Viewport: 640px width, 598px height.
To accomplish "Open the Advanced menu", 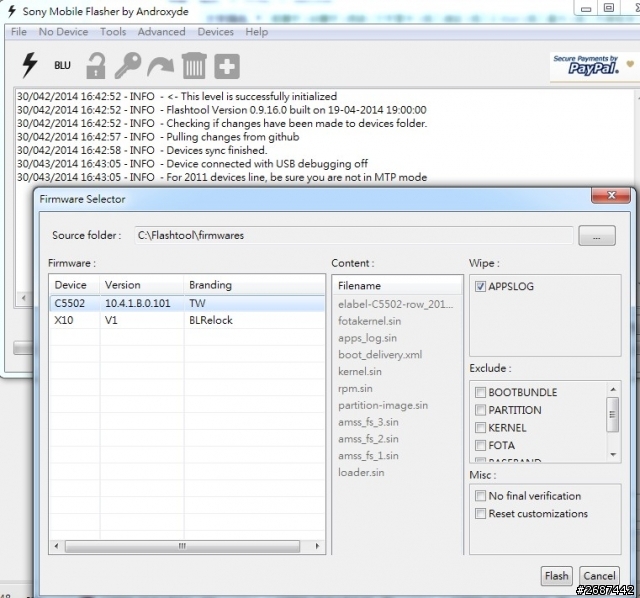I will 161,32.
